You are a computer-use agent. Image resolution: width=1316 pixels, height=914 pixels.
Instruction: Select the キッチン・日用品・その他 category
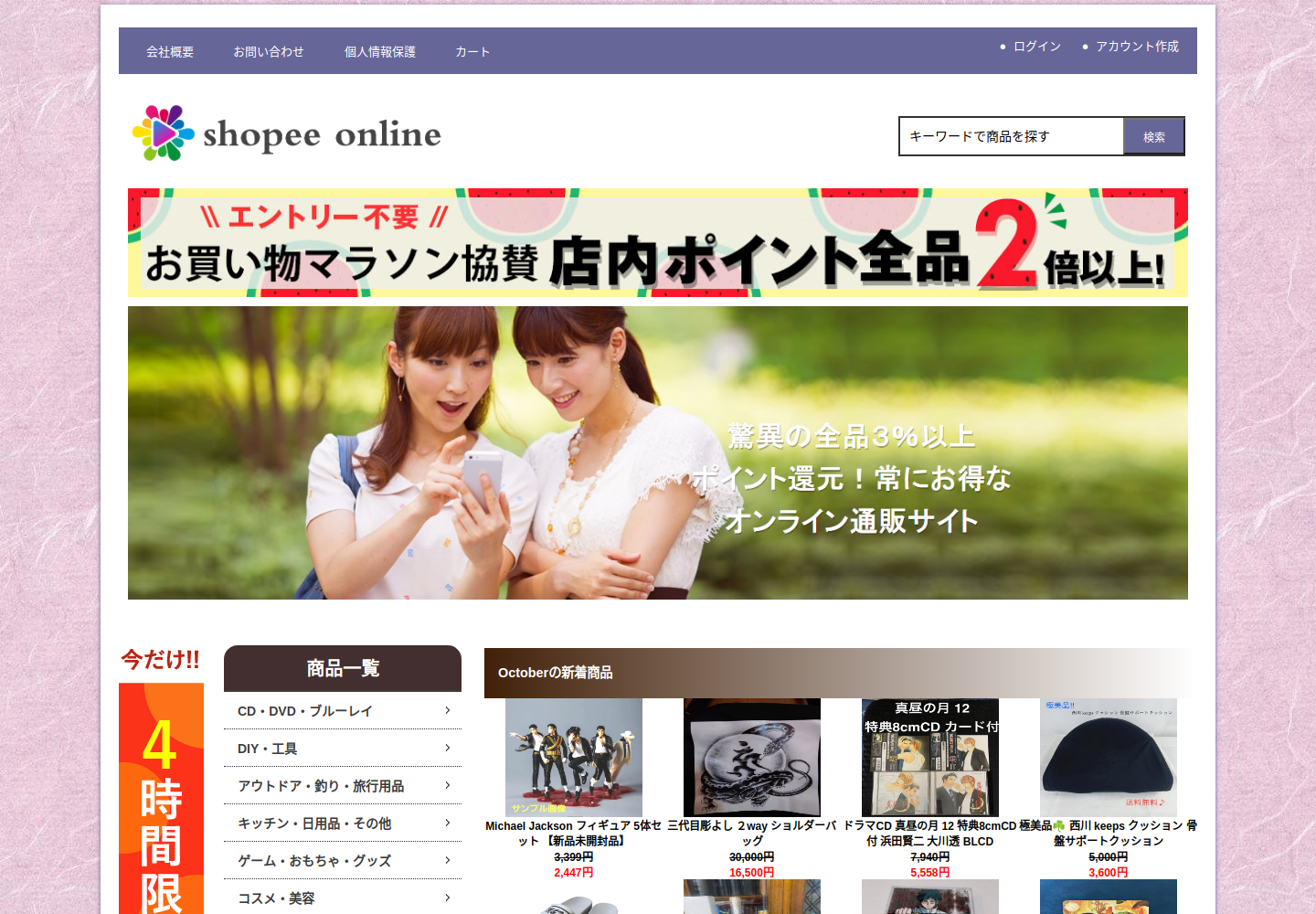point(343,824)
